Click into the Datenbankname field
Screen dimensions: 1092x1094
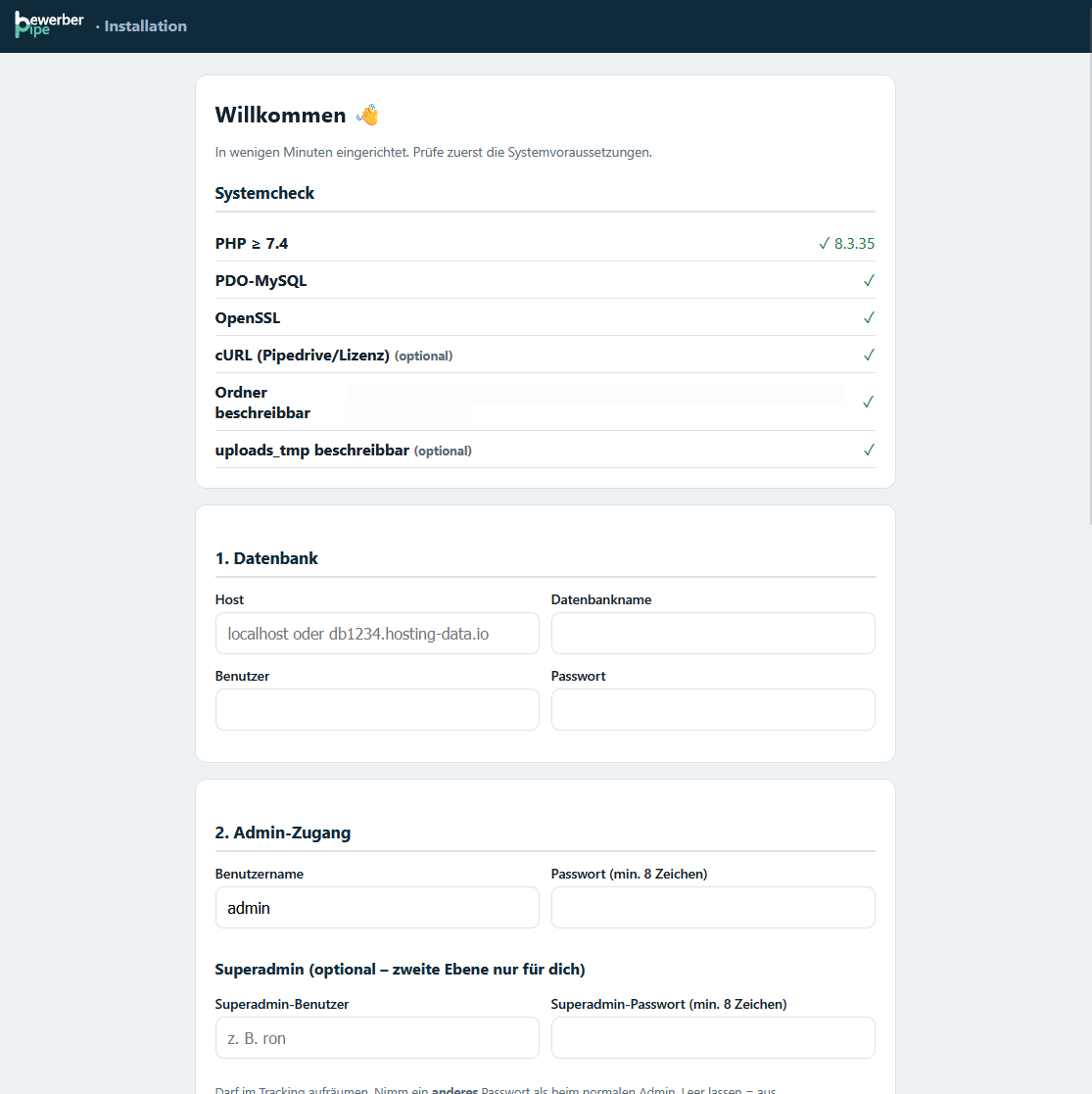(x=713, y=634)
